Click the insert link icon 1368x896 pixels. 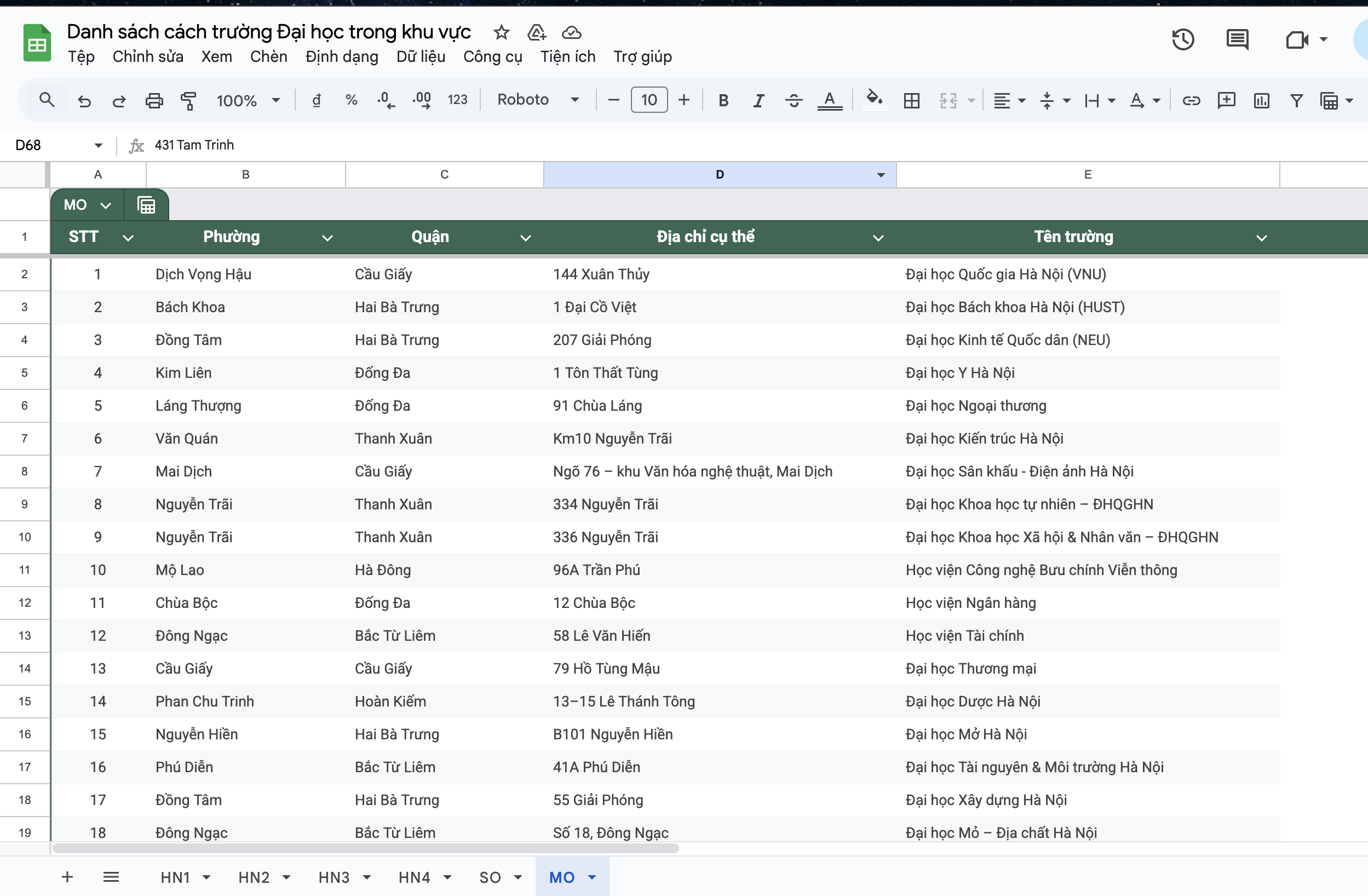click(1191, 101)
